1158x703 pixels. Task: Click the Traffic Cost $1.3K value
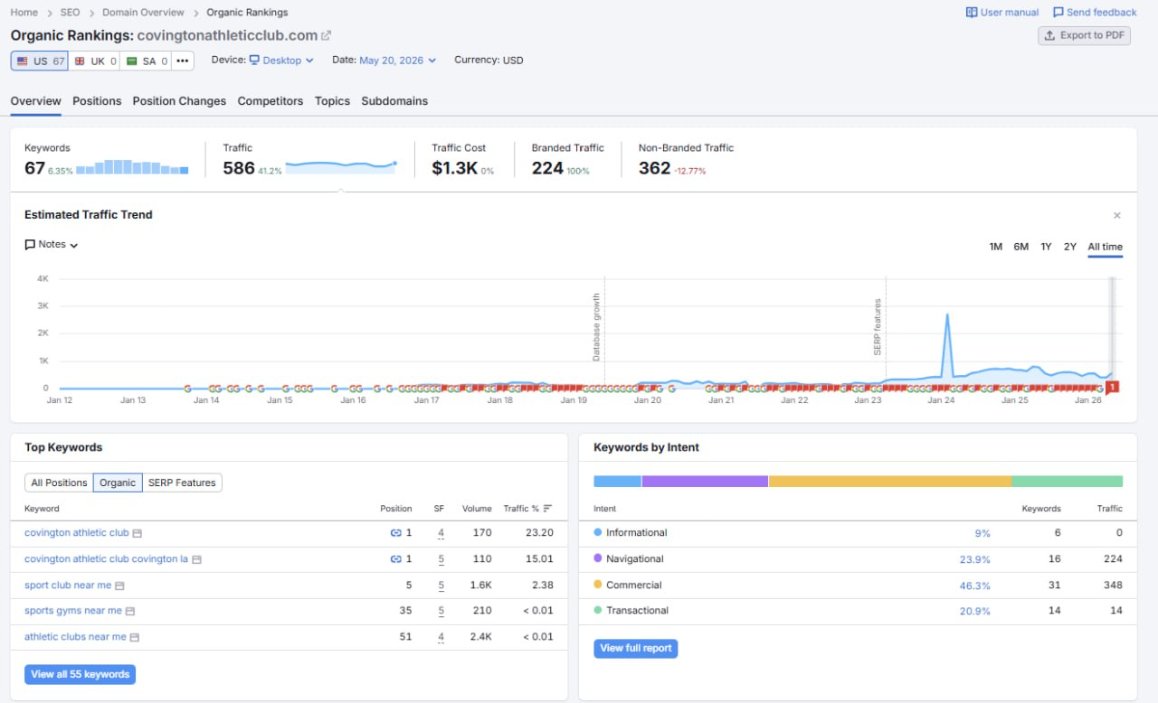(454, 168)
